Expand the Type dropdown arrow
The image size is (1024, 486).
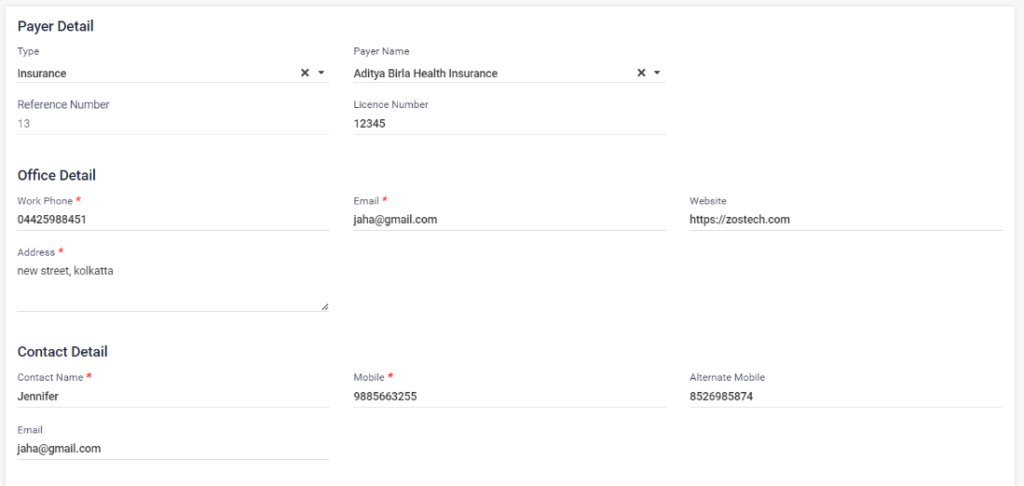(x=321, y=73)
